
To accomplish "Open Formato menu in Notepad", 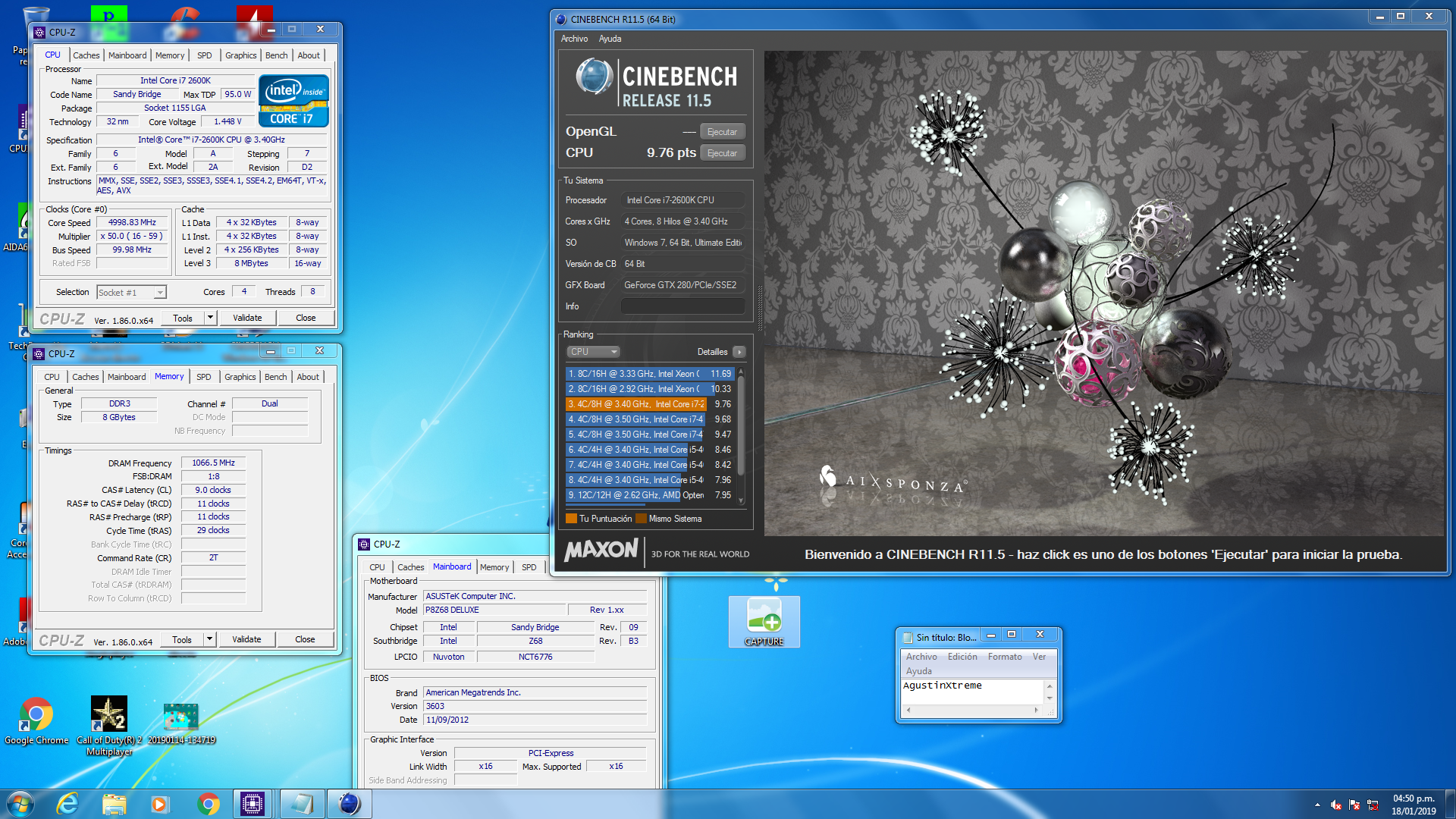I will [x=1005, y=657].
